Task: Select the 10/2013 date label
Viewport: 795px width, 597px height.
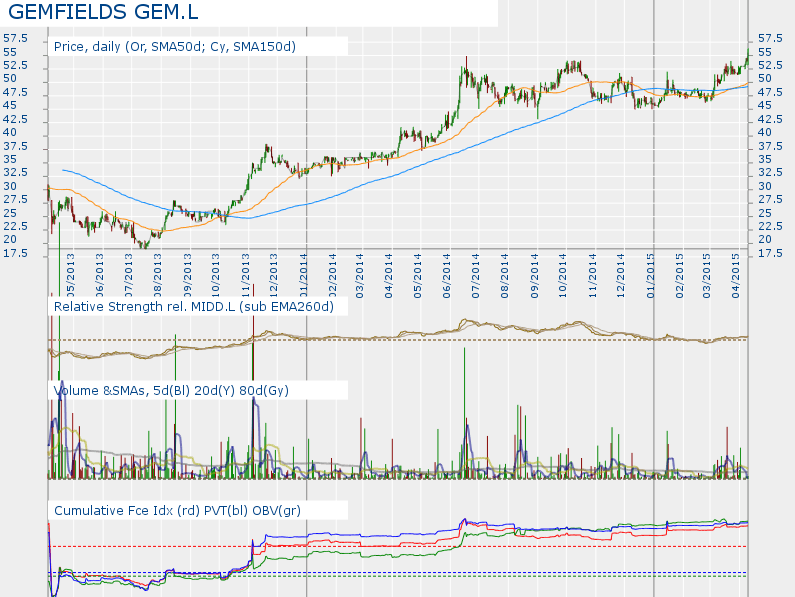Action: [215, 275]
